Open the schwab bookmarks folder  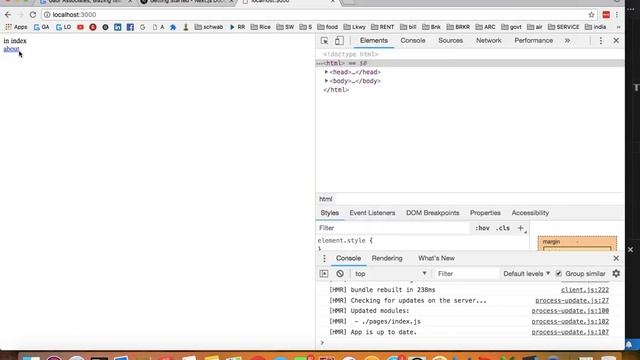[x=209, y=27]
